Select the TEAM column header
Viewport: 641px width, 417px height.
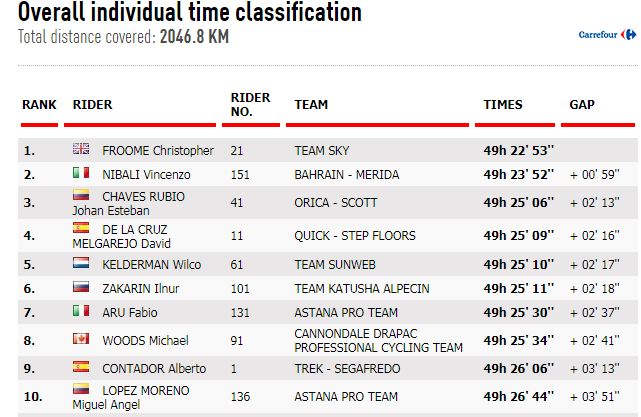click(x=311, y=105)
